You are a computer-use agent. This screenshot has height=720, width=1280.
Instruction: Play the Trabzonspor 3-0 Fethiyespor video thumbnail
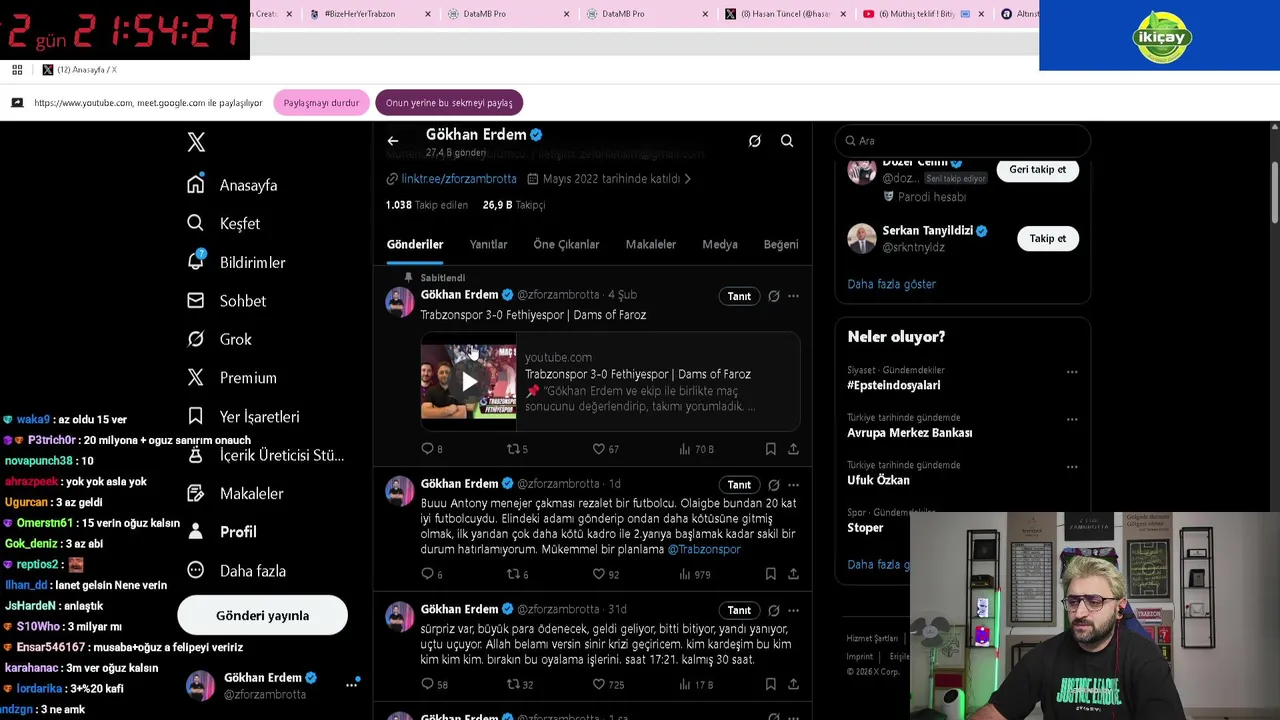(469, 381)
